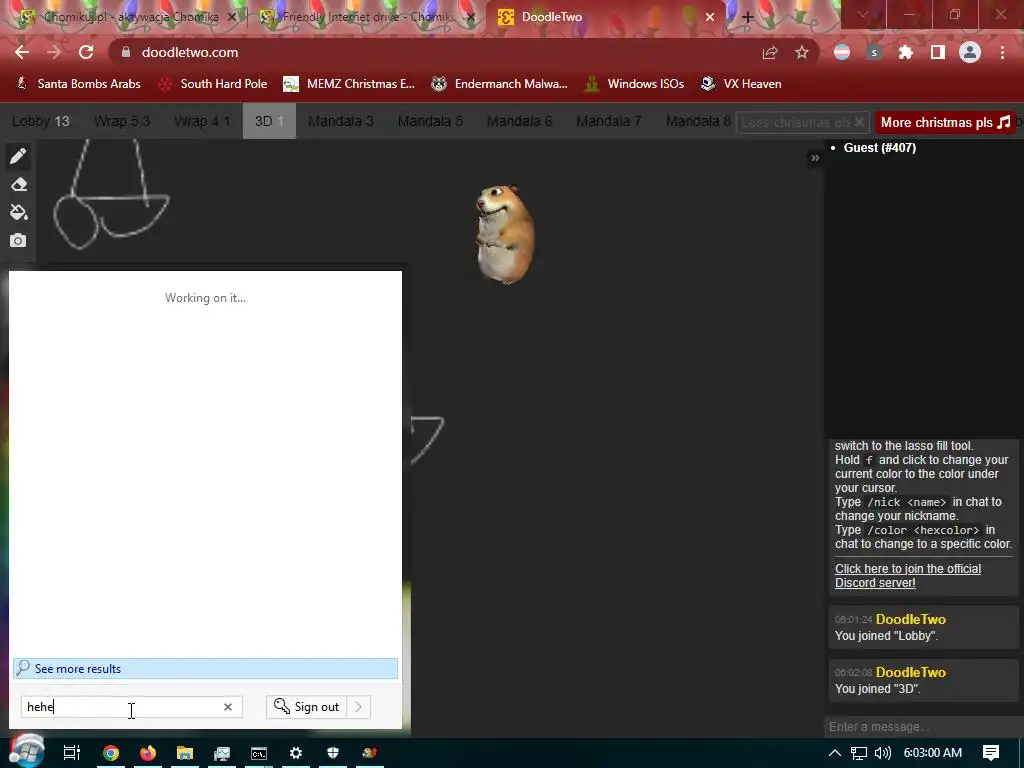Viewport: 1024px width, 768px height.
Task: Select the pencil drawing tool
Action: pos(18,155)
